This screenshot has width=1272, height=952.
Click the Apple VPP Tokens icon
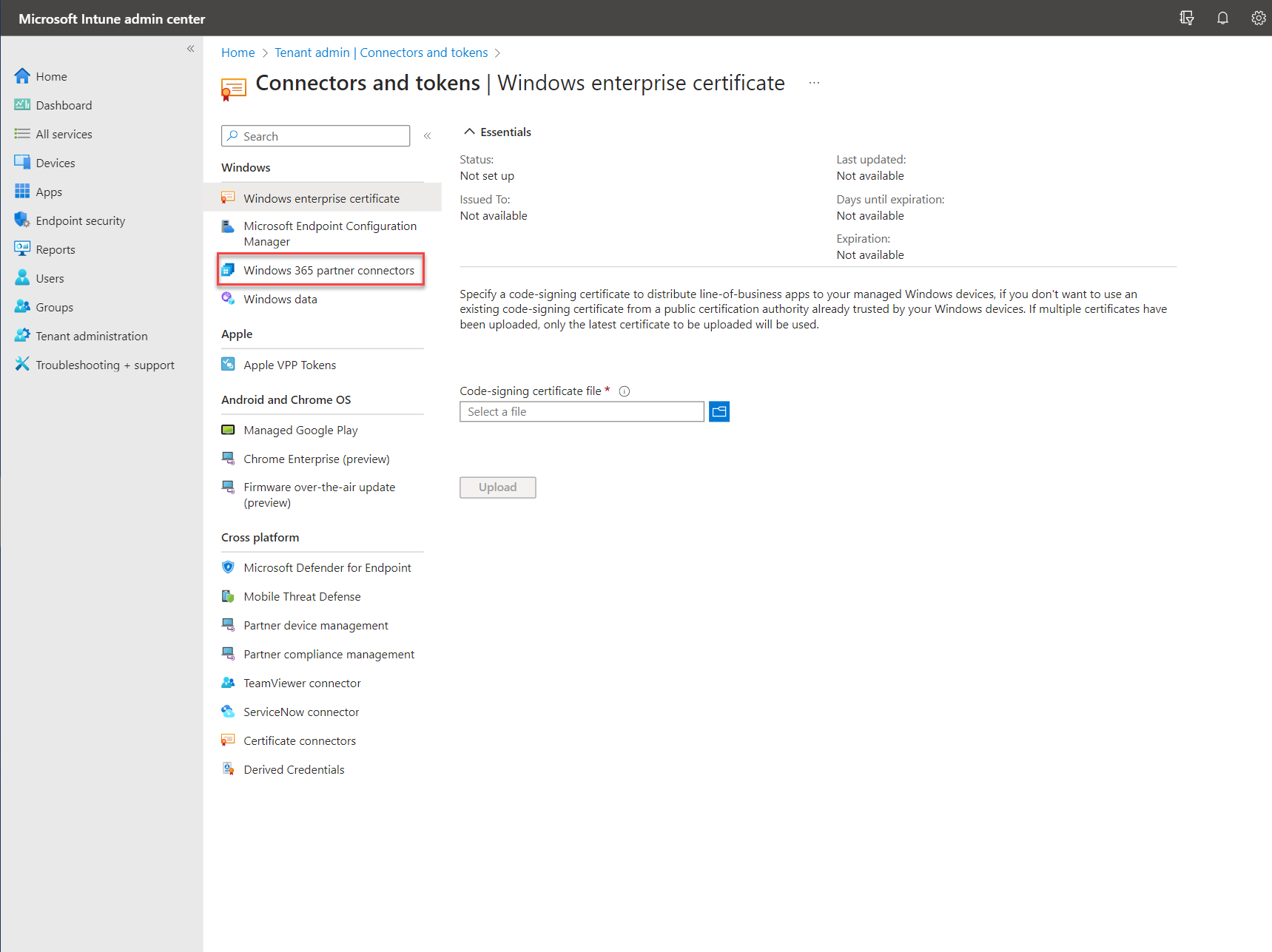click(228, 365)
